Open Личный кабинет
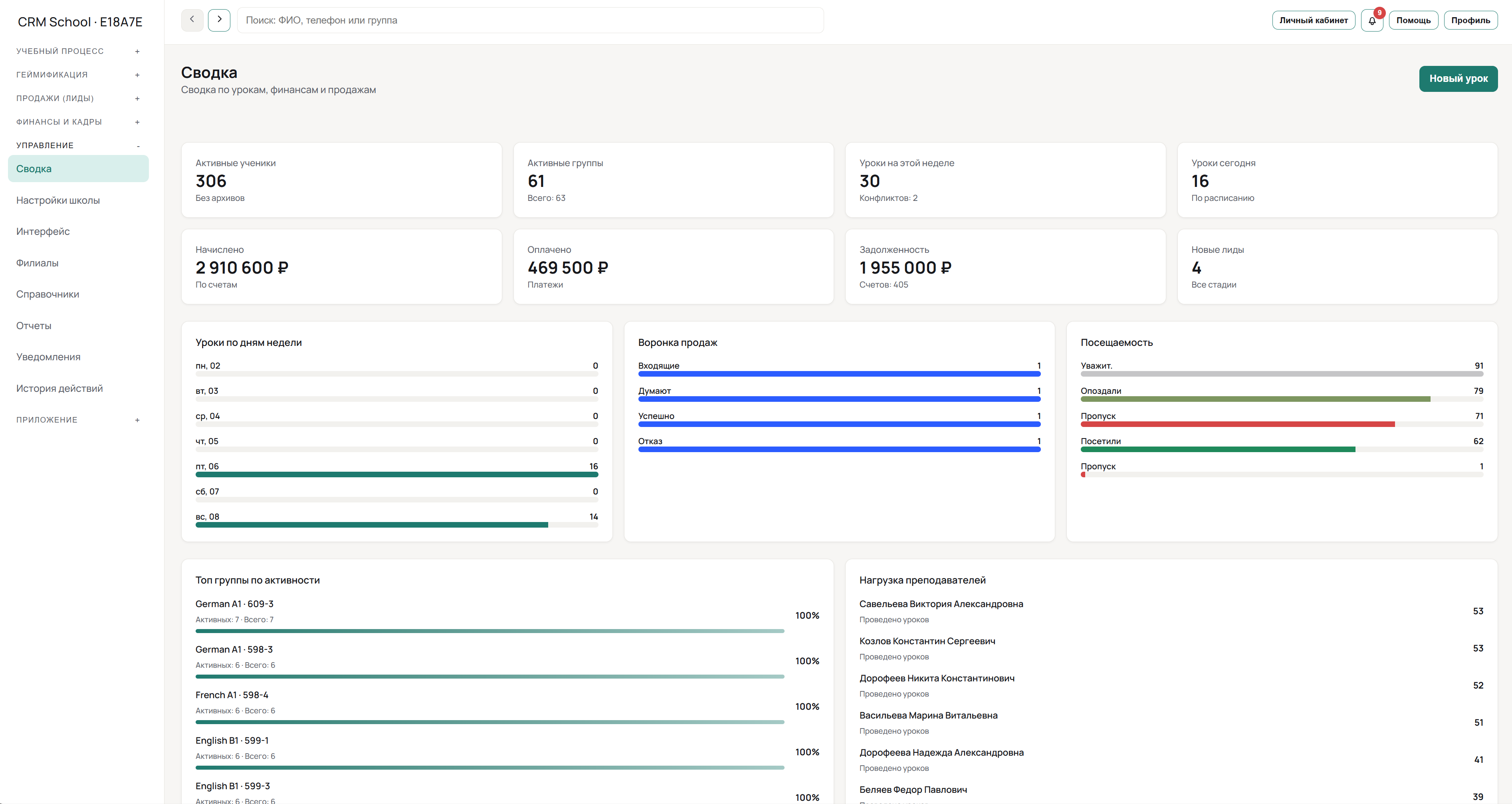The height and width of the screenshot is (804, 1512). pyautogui.click(x=1313, y=20)
